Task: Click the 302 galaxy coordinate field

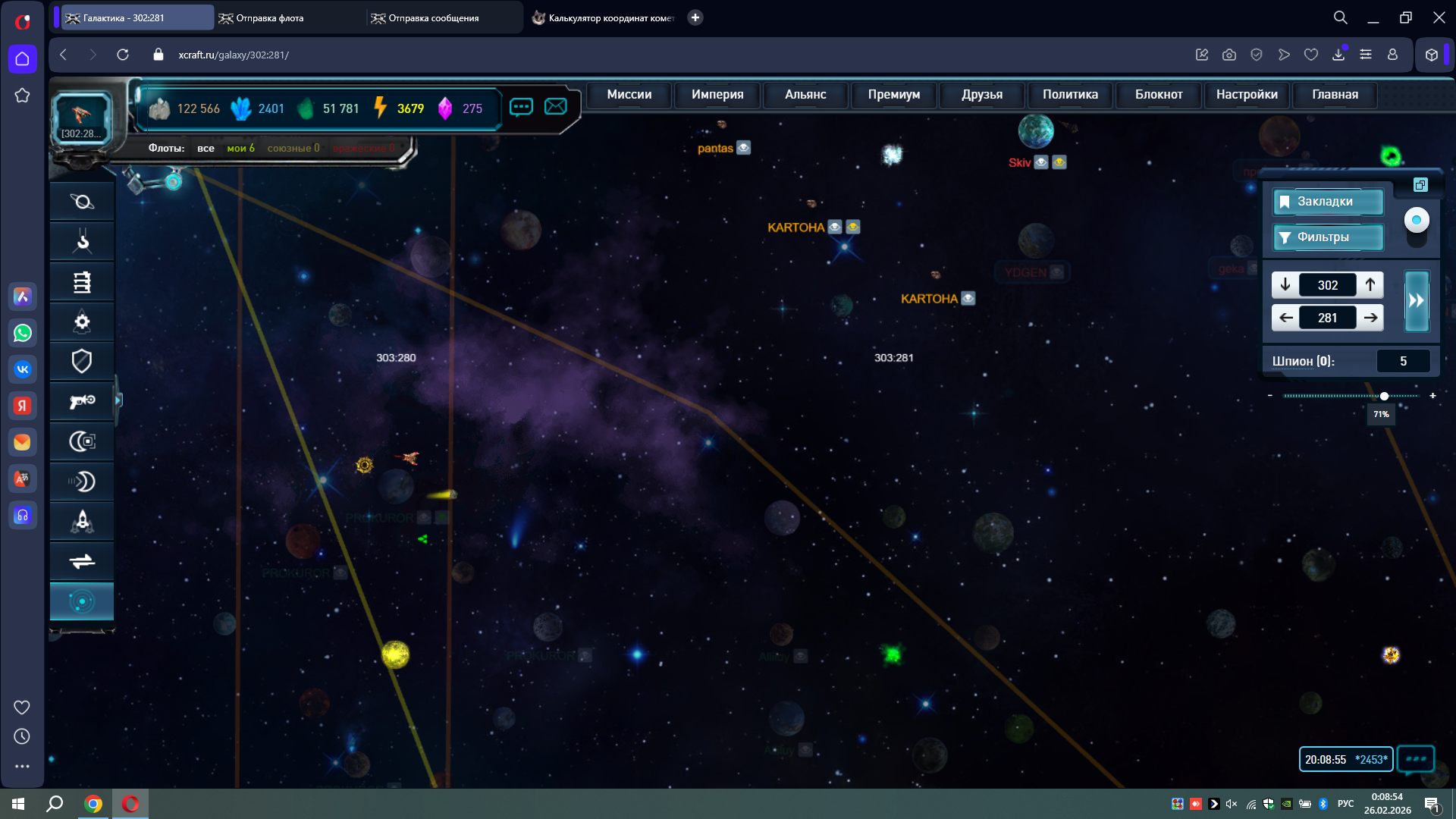Action: point(1327,285)
